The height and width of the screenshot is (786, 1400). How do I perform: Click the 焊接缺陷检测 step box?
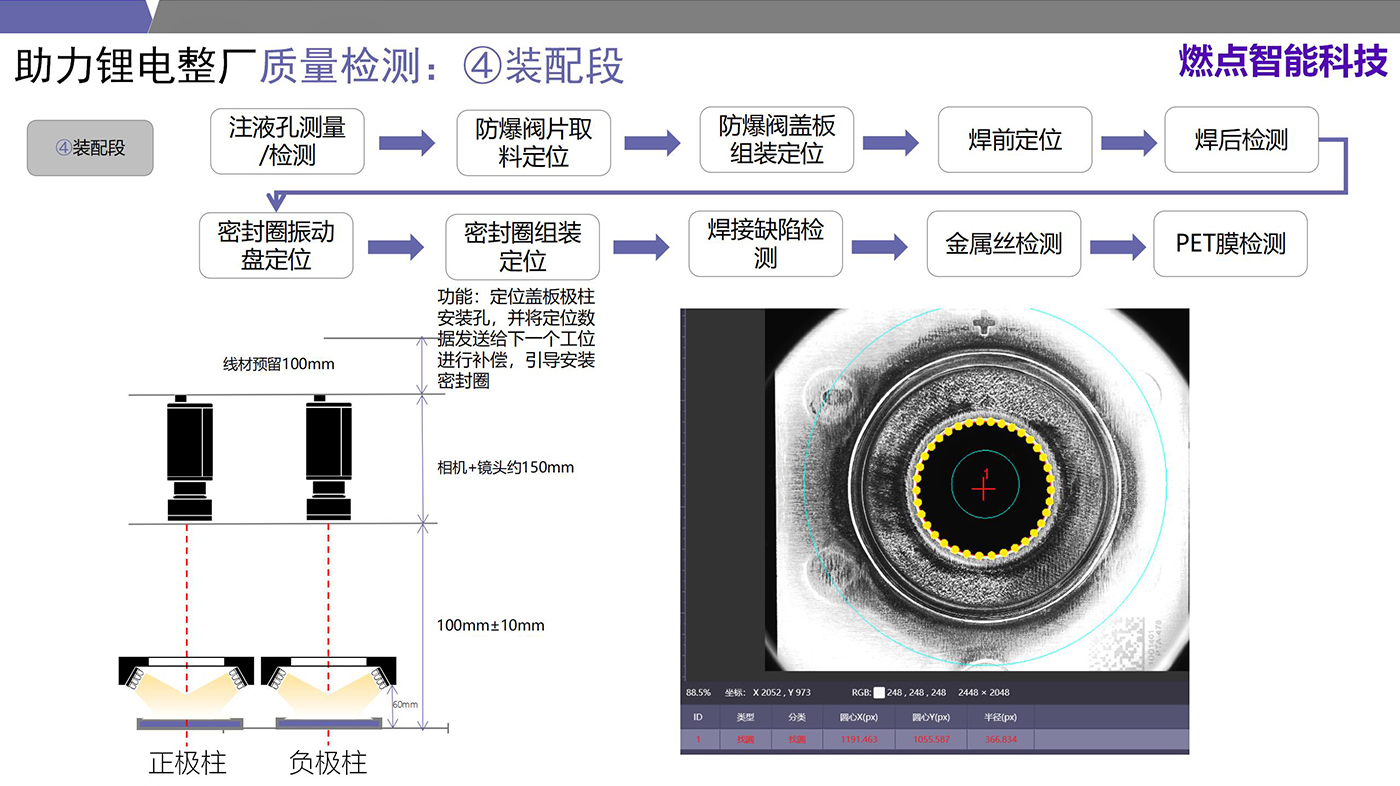point(765,244)
